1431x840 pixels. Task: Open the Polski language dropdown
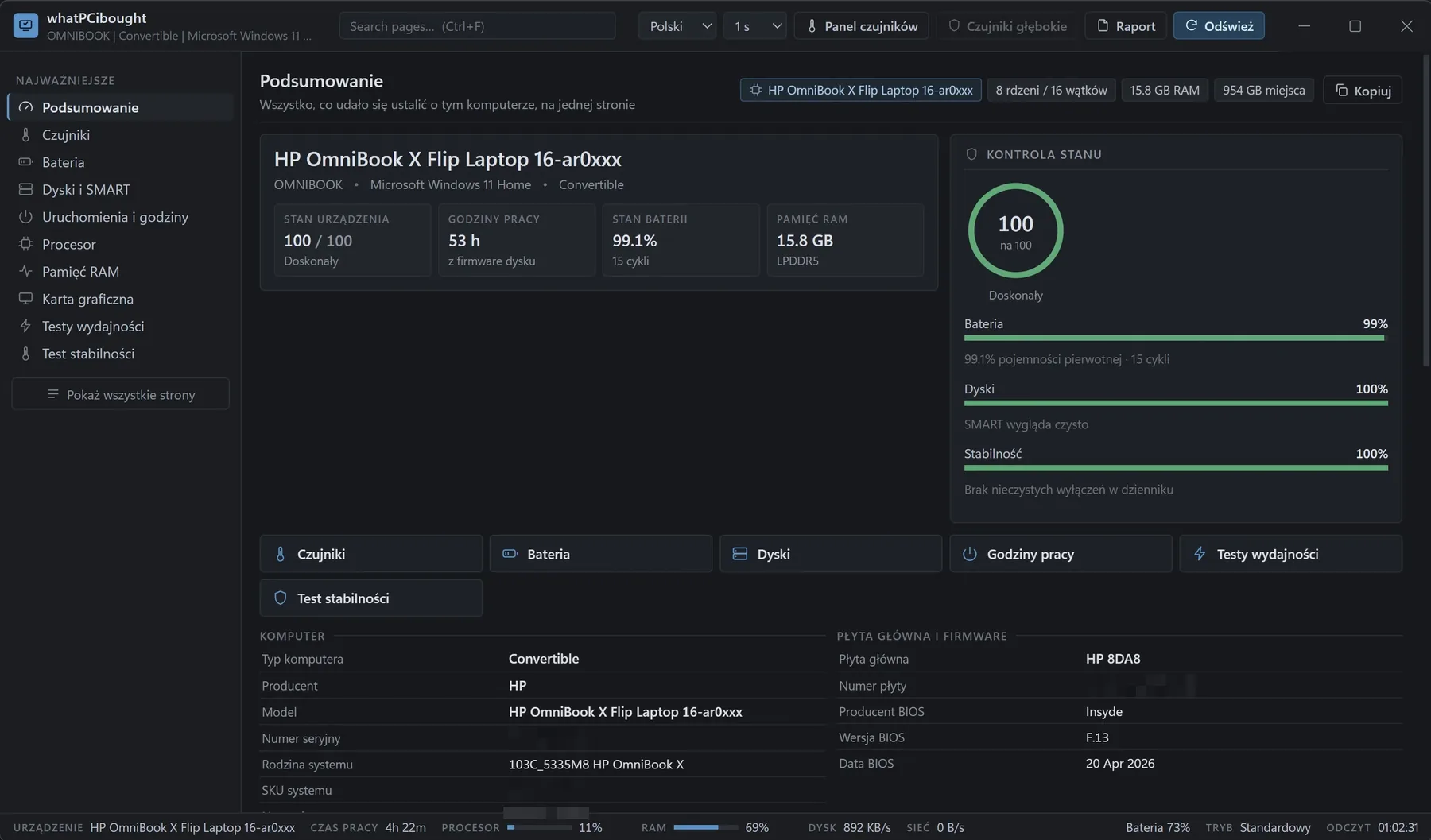click(x=677, y=26)
